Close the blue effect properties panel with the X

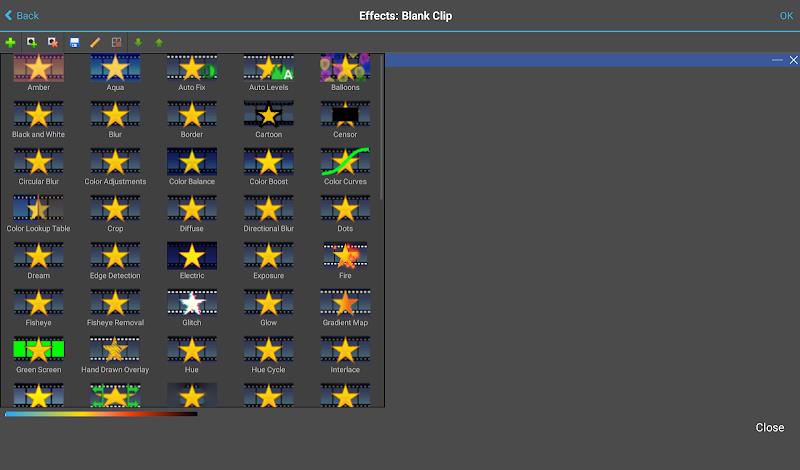(x=793, y=60)
